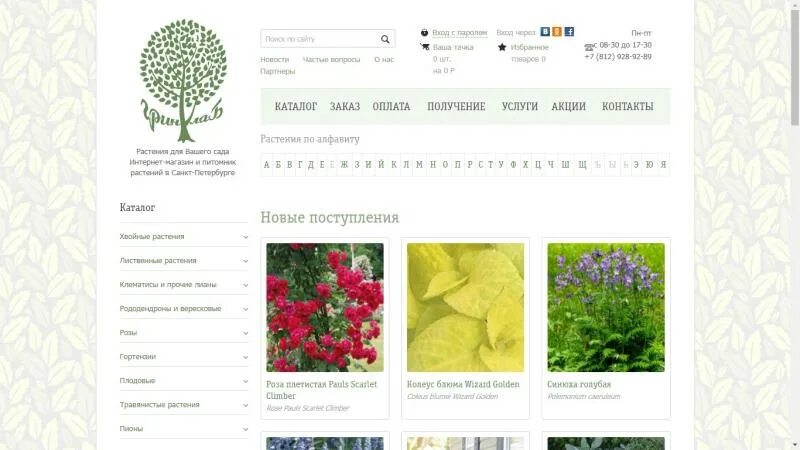Open the КАТАЛОГ menu
This screenshot has width=800, height=450.
[x=296, y=106]
